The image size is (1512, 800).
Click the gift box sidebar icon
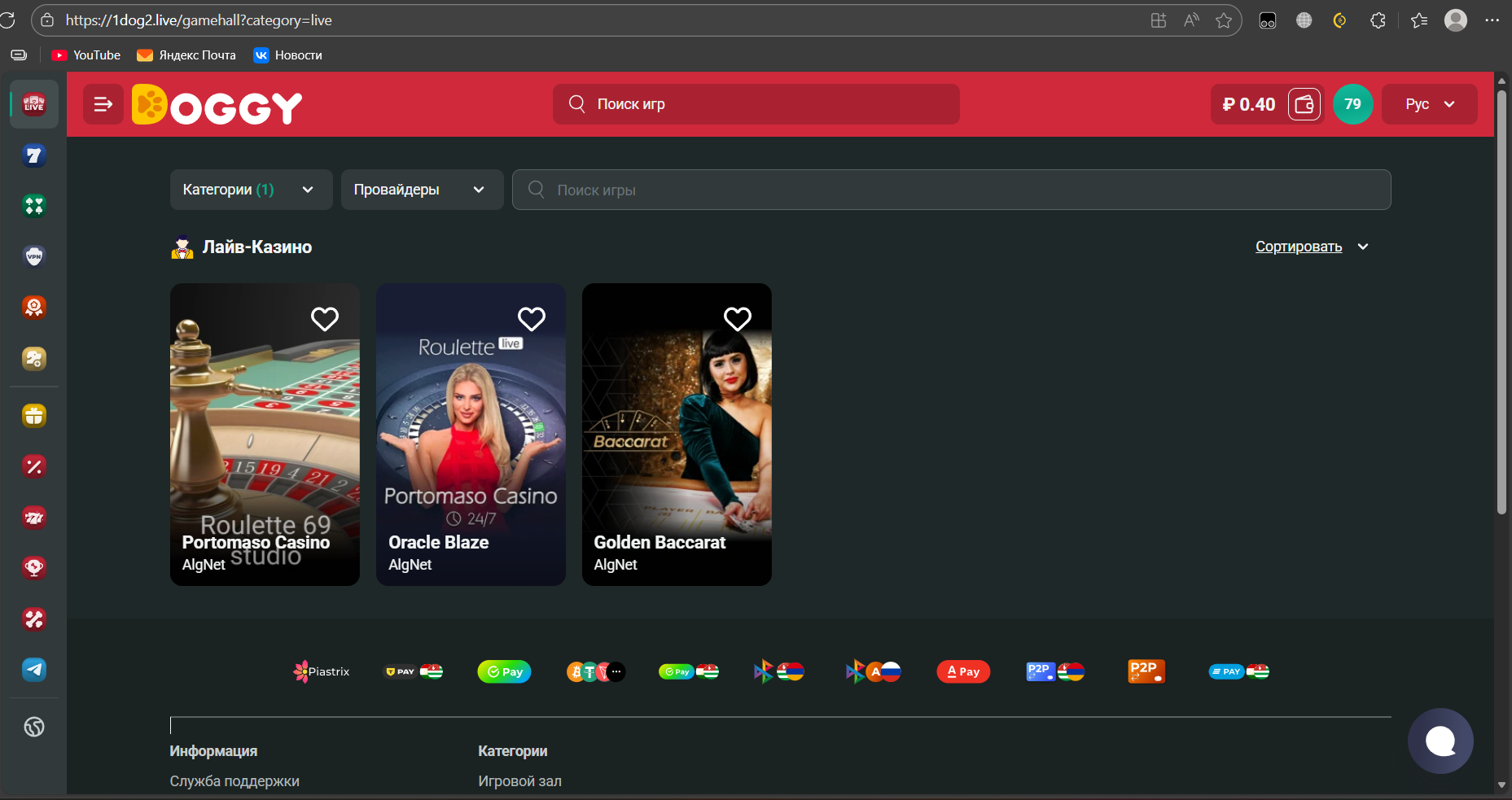tap(34, 416)
